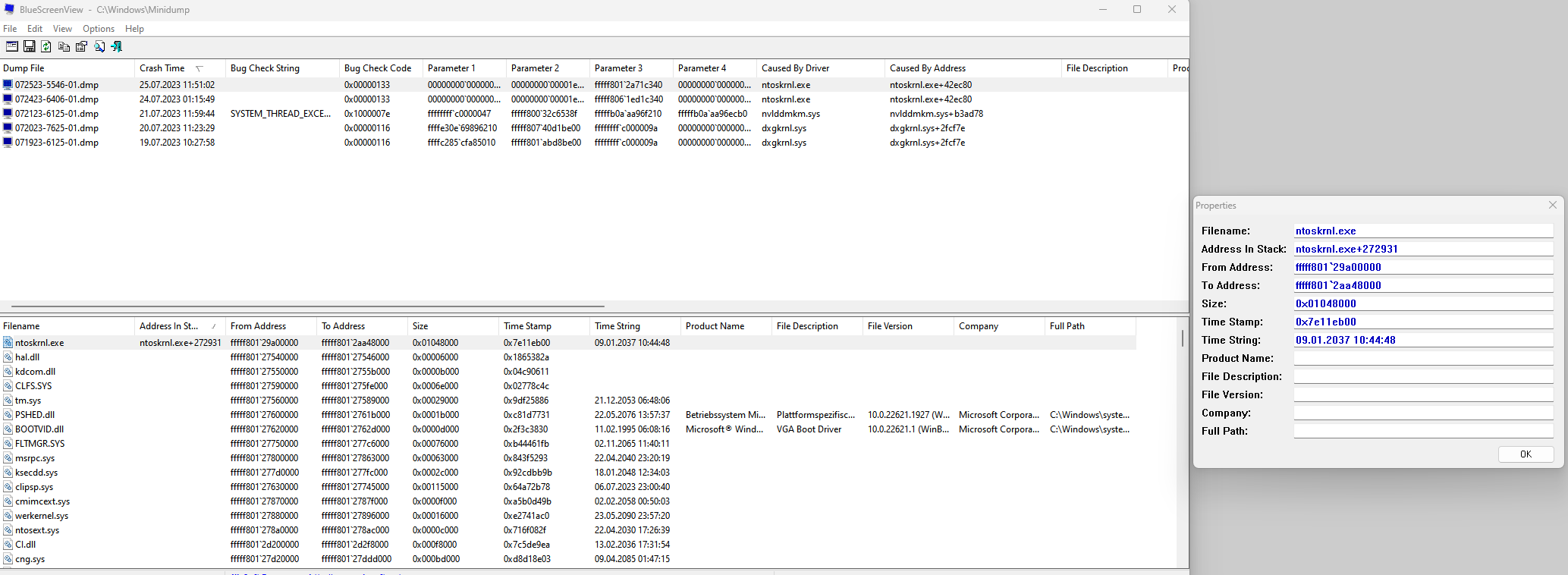Sort by the Bug Check Code column
Screen dimensions: 1568x575
[382, 68]
